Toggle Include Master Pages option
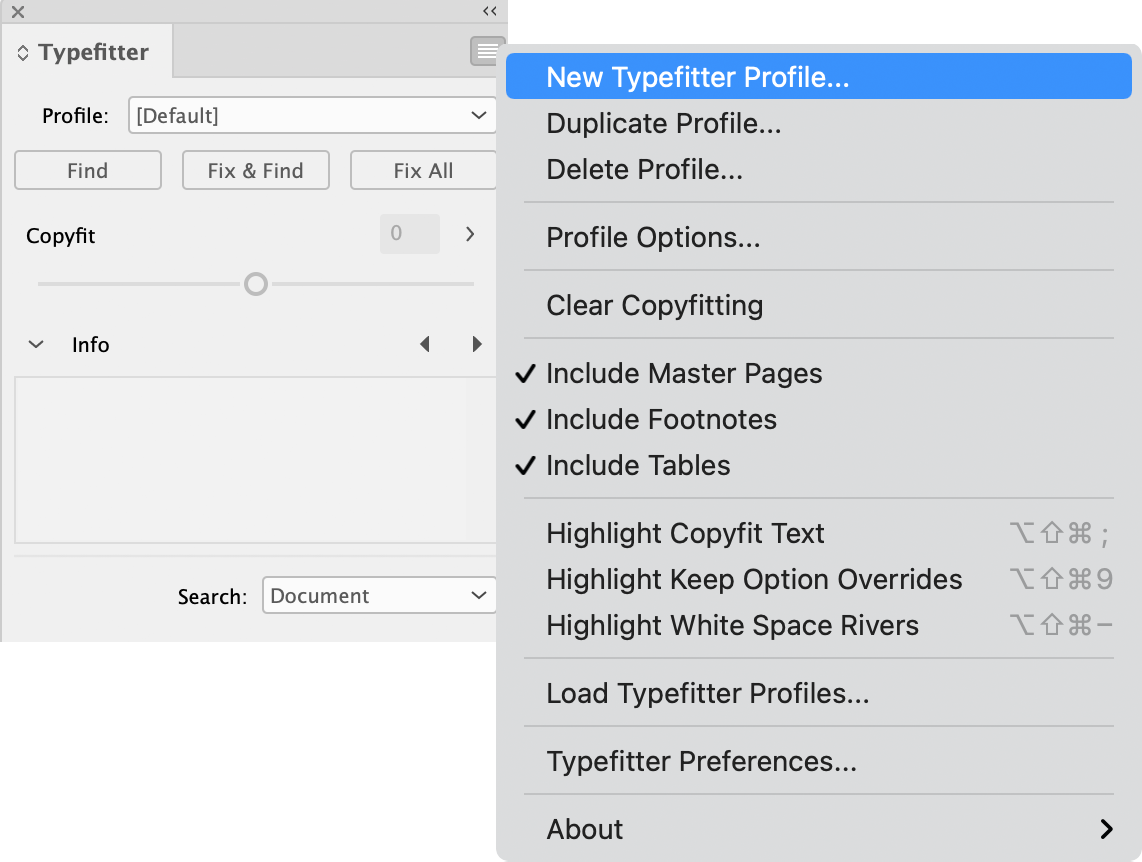This screenshot has height=862, width=1142. (x=819, y=373)
